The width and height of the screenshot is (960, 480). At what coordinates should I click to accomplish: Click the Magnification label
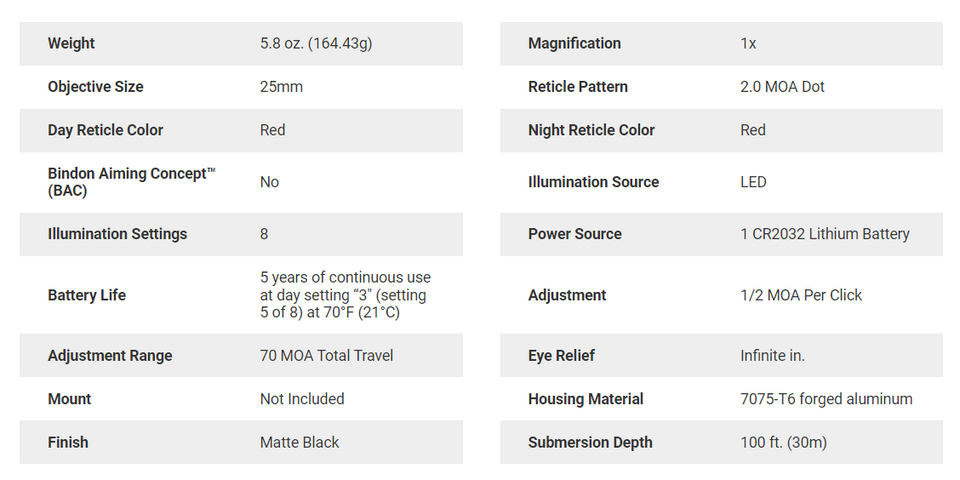[574, 43]
